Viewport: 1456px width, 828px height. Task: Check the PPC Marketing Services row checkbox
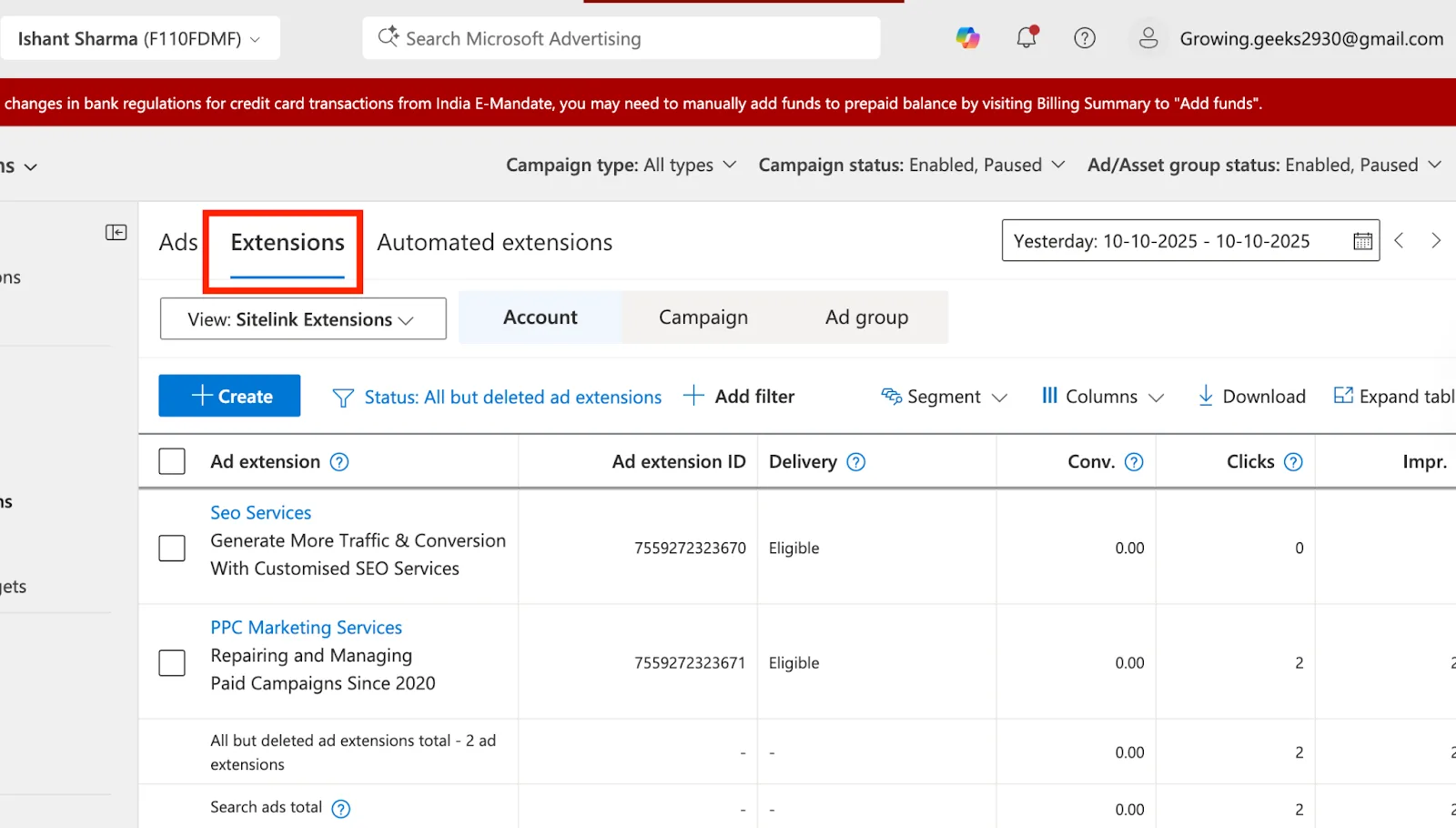[x=172, y=662]
